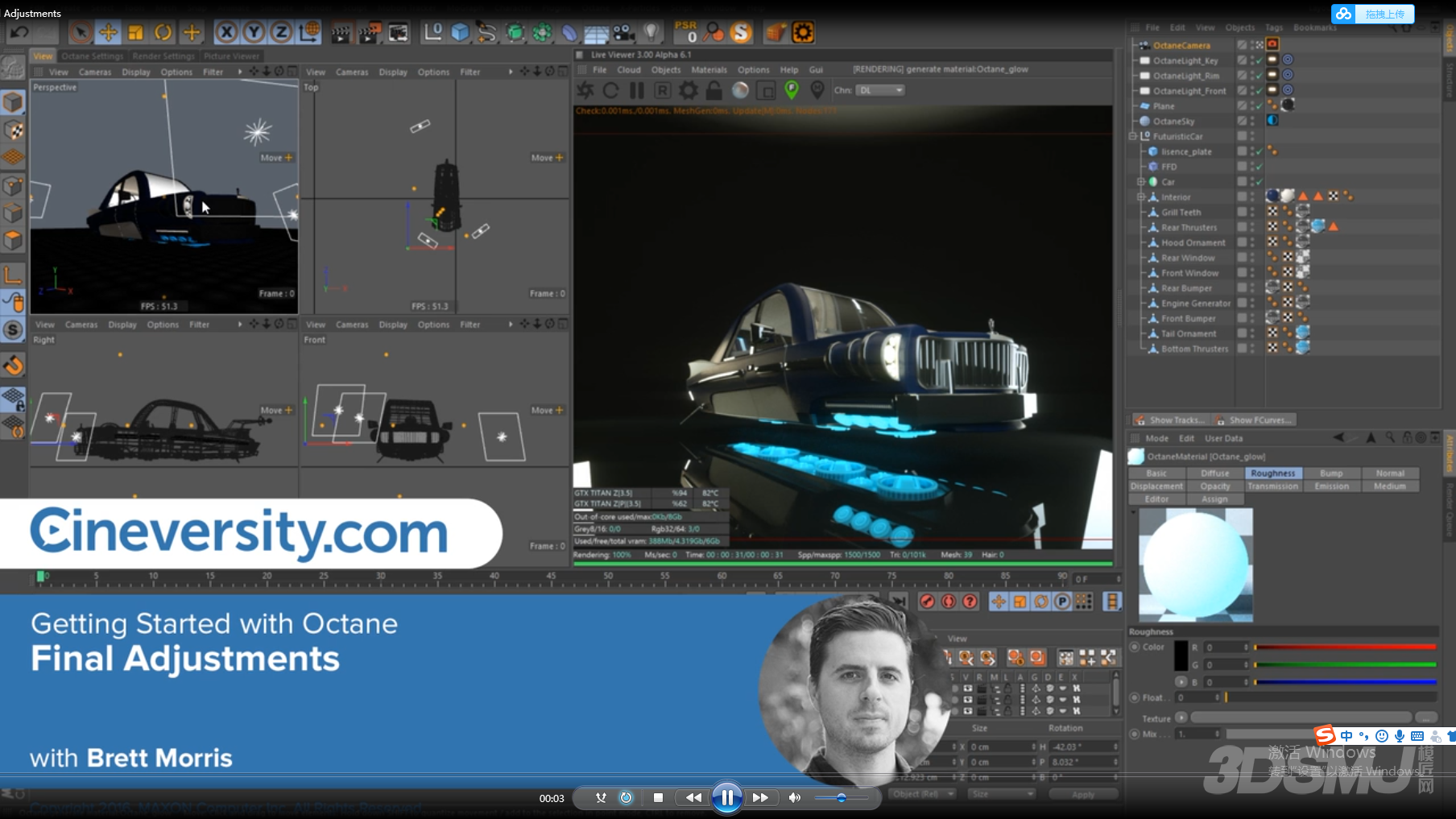Screen dimensions: 1456x819
Task: Switch to Render Settings tab
Action: point(163,56)
